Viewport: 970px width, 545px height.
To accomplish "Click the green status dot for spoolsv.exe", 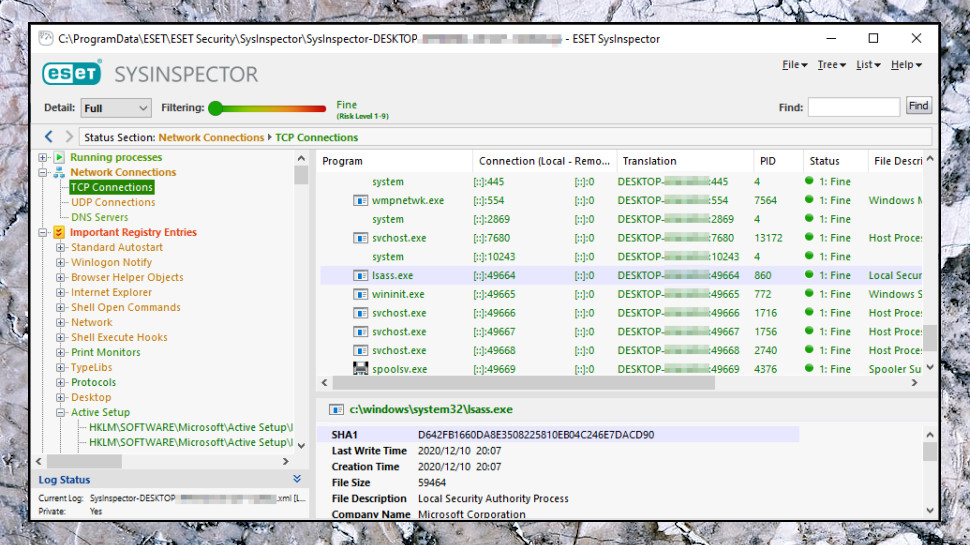I will pyautogui.click(x=809, y=368).
